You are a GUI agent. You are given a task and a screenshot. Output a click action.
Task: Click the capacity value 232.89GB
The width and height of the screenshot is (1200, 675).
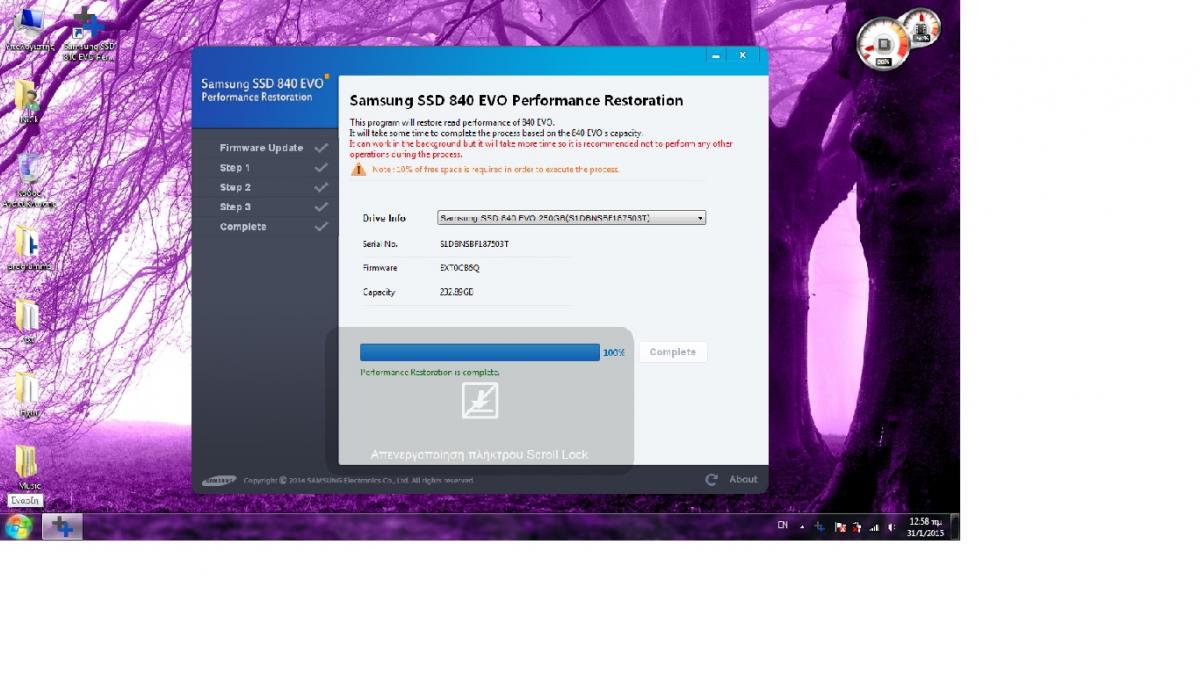tap(457, 292)
